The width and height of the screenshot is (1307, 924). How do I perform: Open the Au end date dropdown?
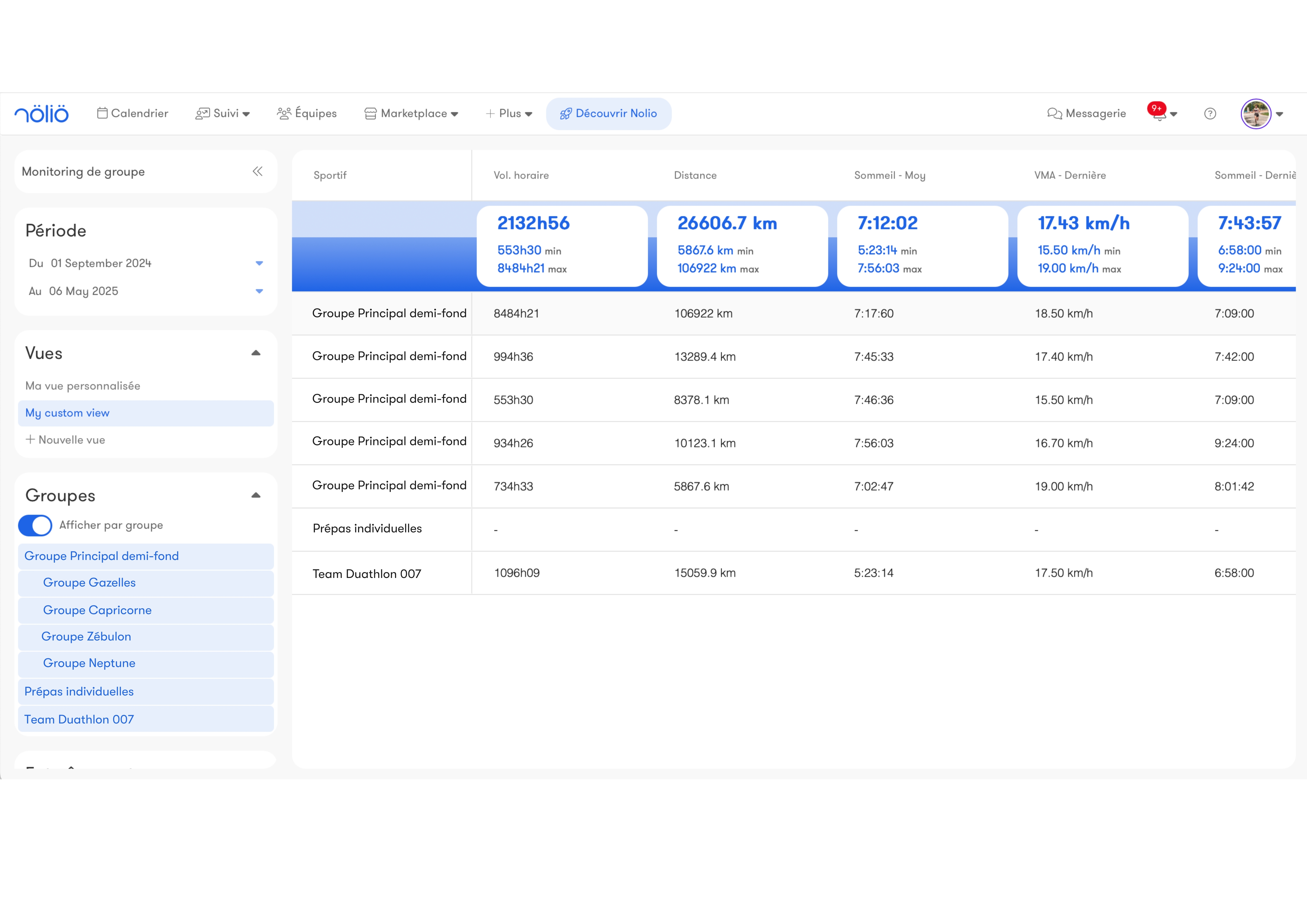click(x=259, y=291)
